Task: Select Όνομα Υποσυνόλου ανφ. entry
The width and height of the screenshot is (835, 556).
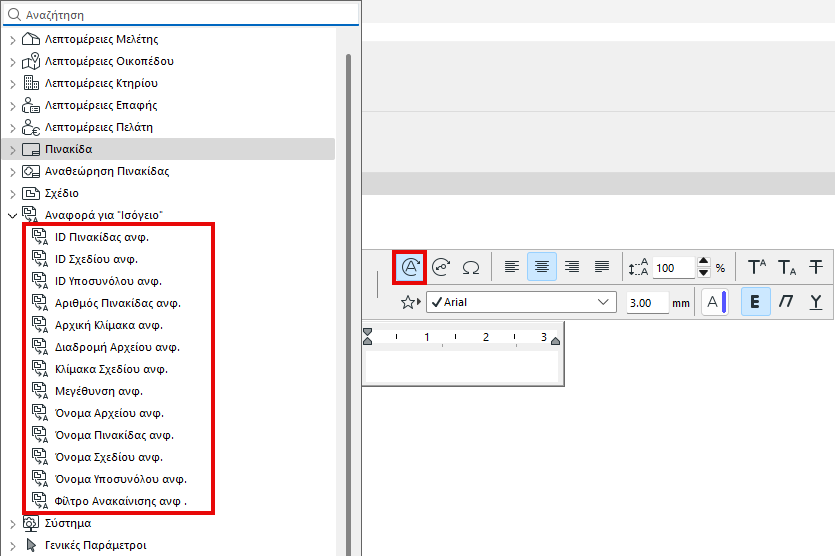Action: tap(121, 479)
